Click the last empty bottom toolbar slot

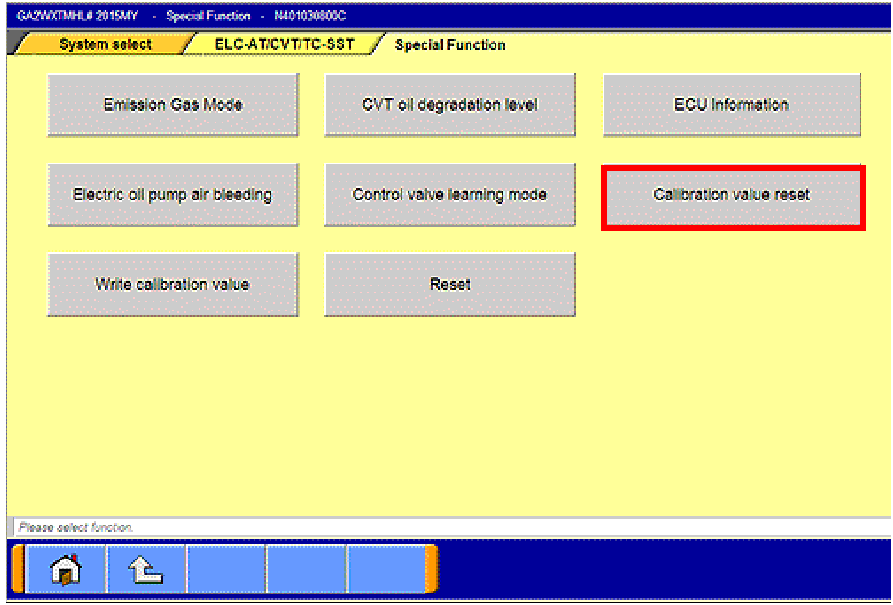click(x=386, y=569)
